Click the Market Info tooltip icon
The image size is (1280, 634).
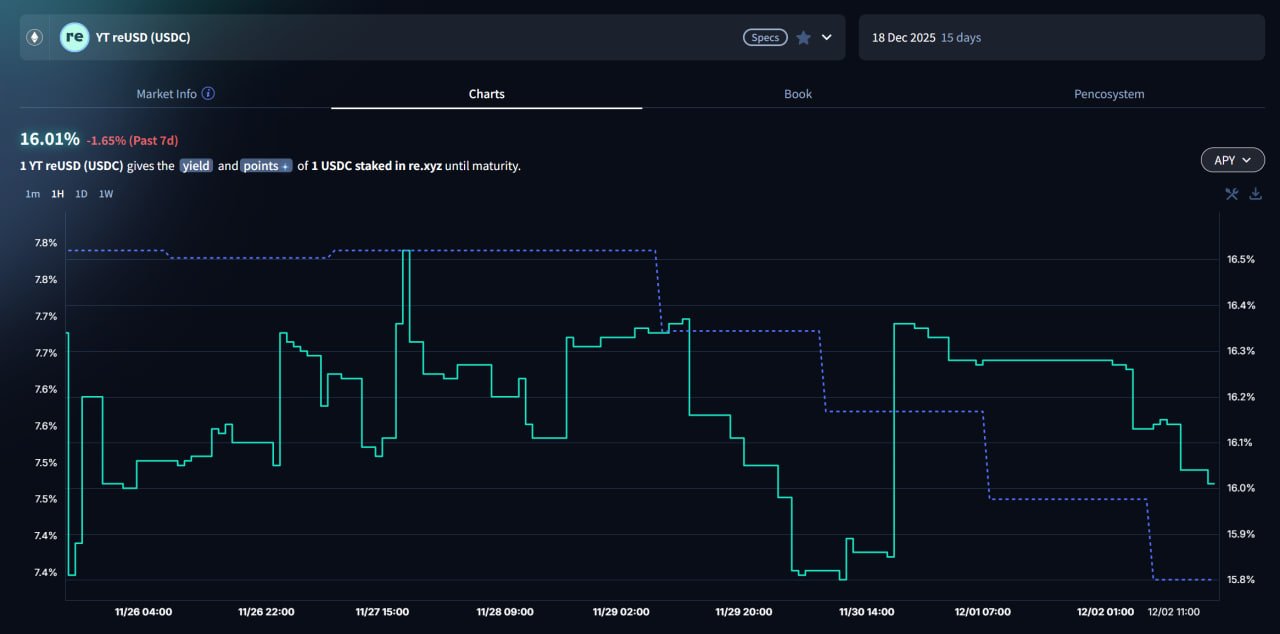pos(208,94)
